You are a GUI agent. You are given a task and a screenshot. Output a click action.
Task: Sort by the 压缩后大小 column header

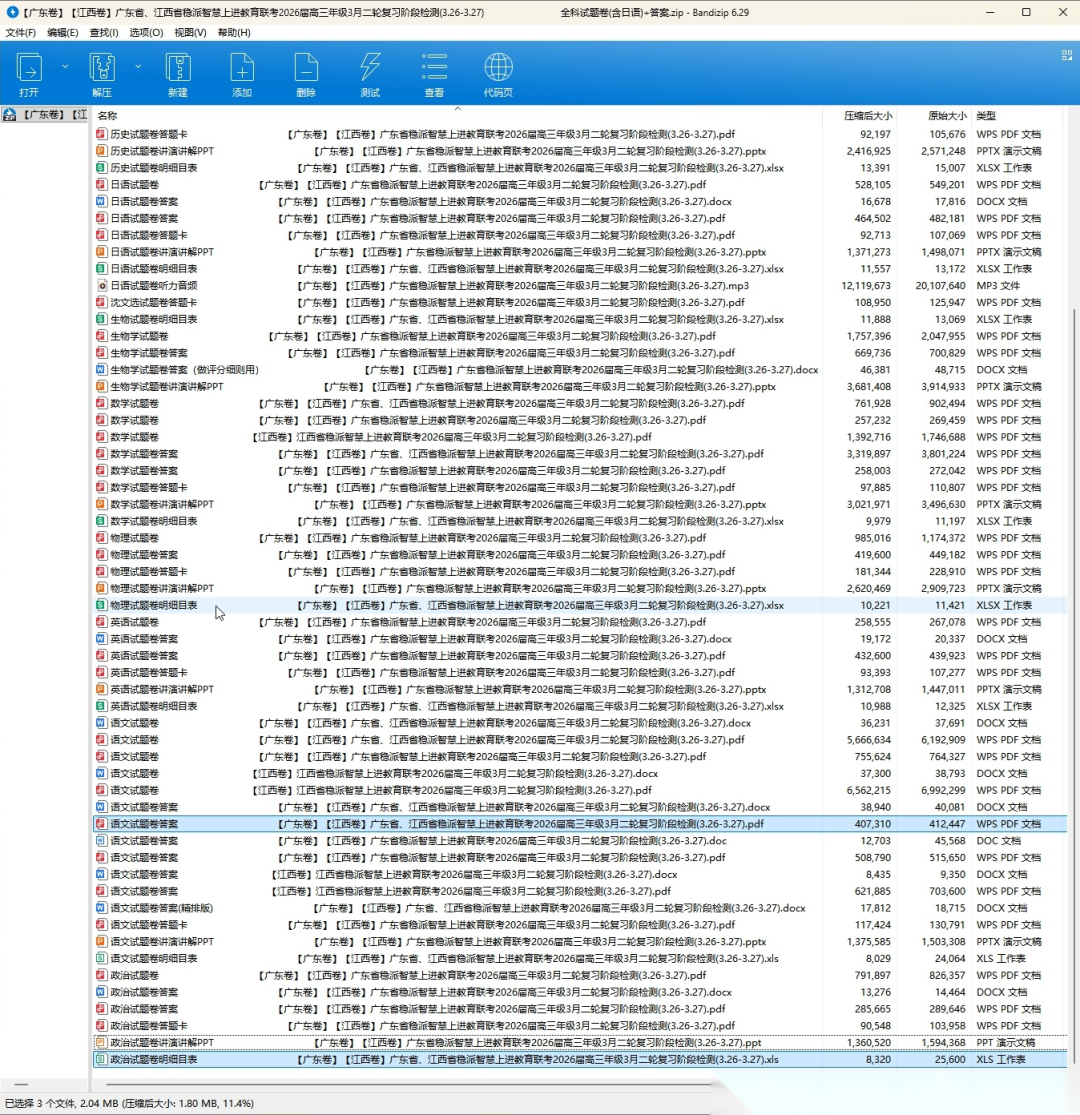[867, 116]
